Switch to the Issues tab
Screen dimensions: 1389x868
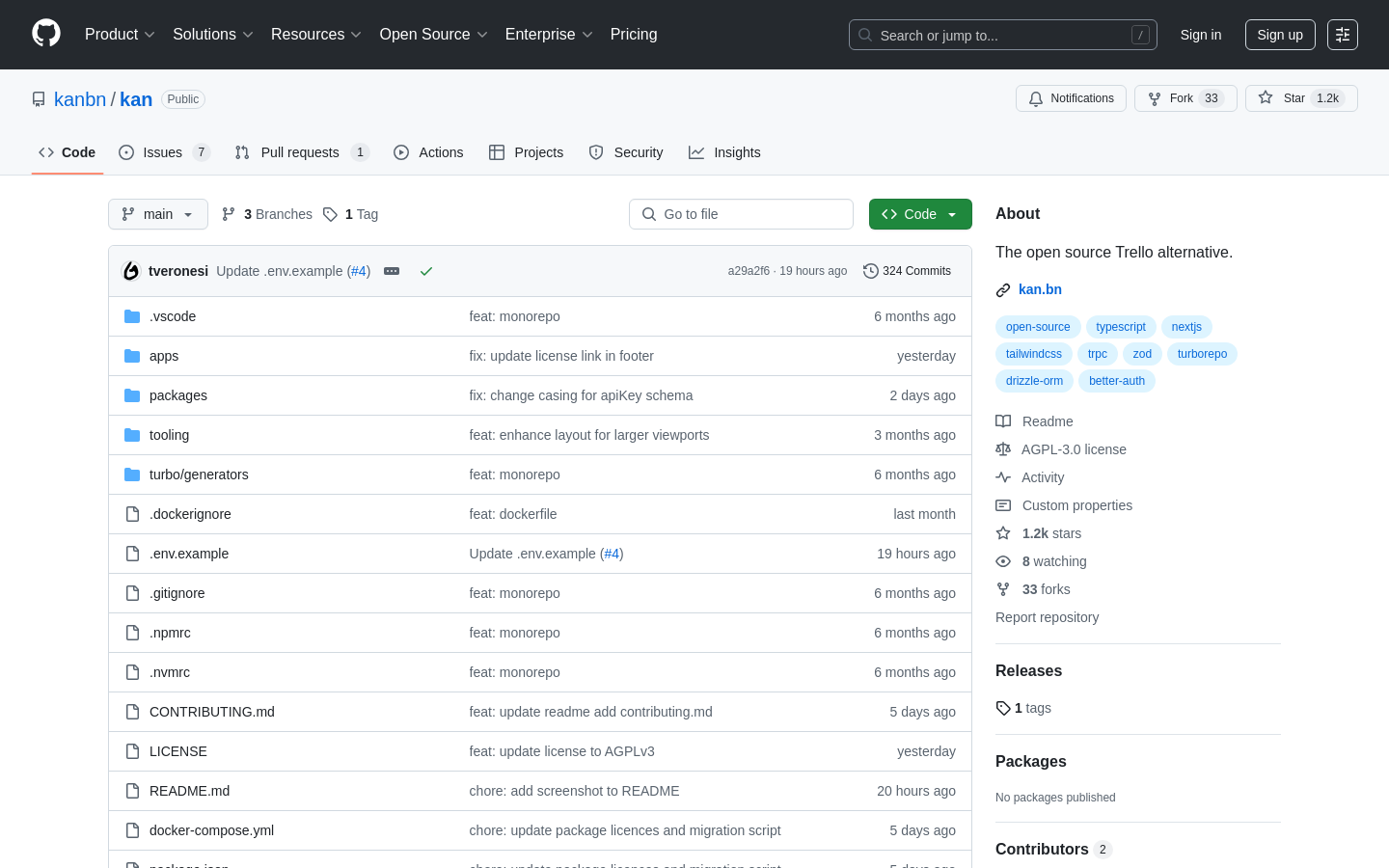(x=164, y=152)
